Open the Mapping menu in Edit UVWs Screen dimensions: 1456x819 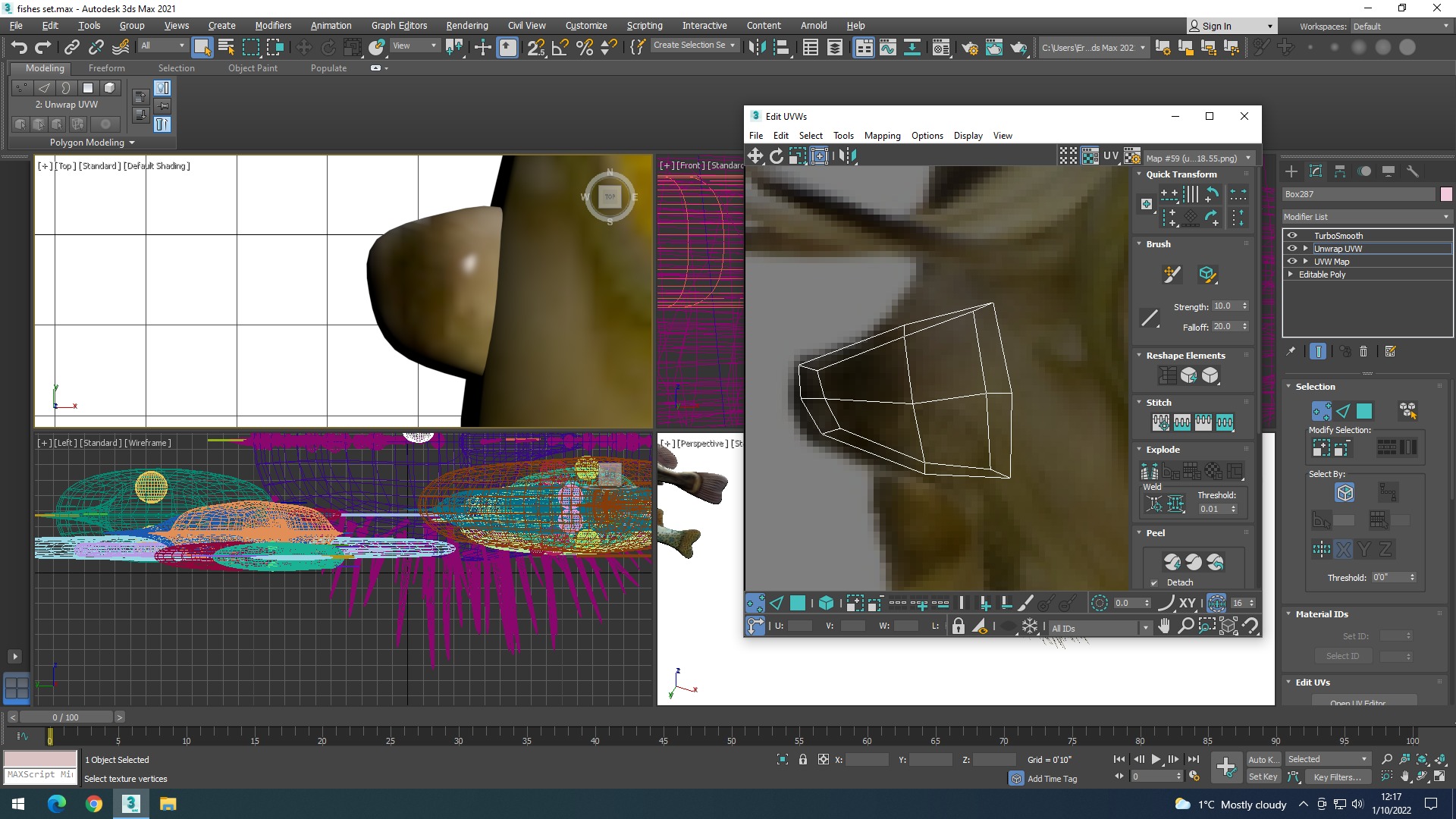(882, 135)
